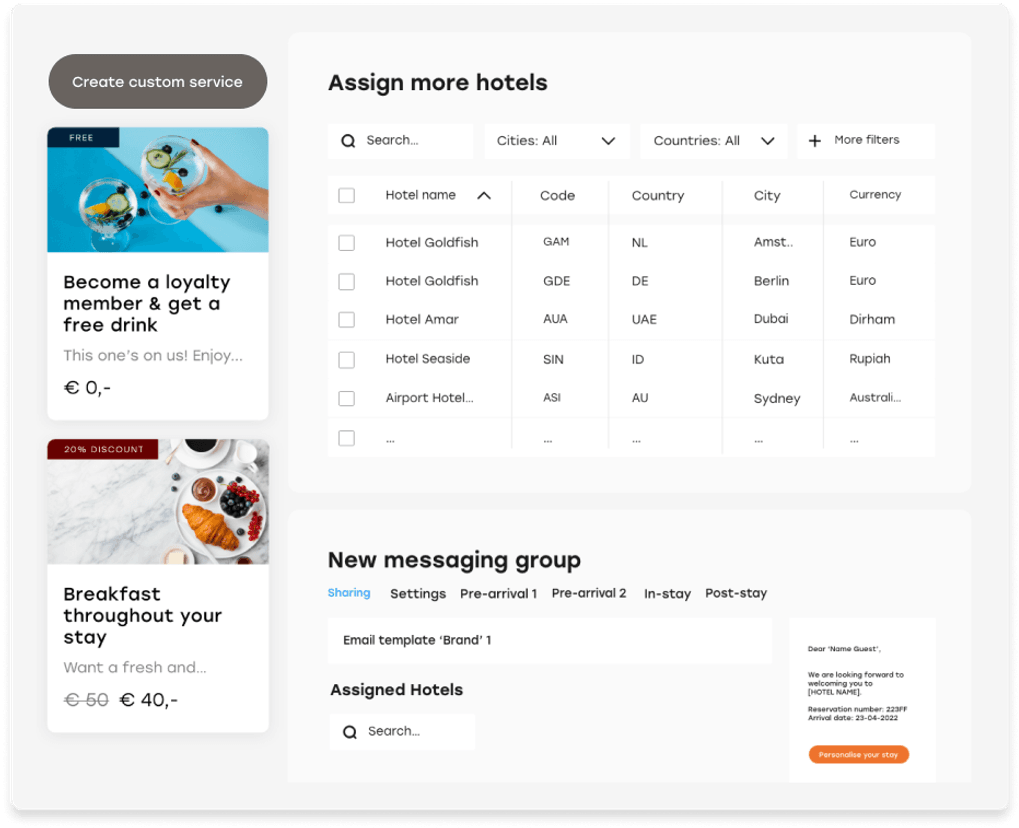Click the Currency column header
This screenshot has height=828, width=1019.
click(x=875, y=195)
